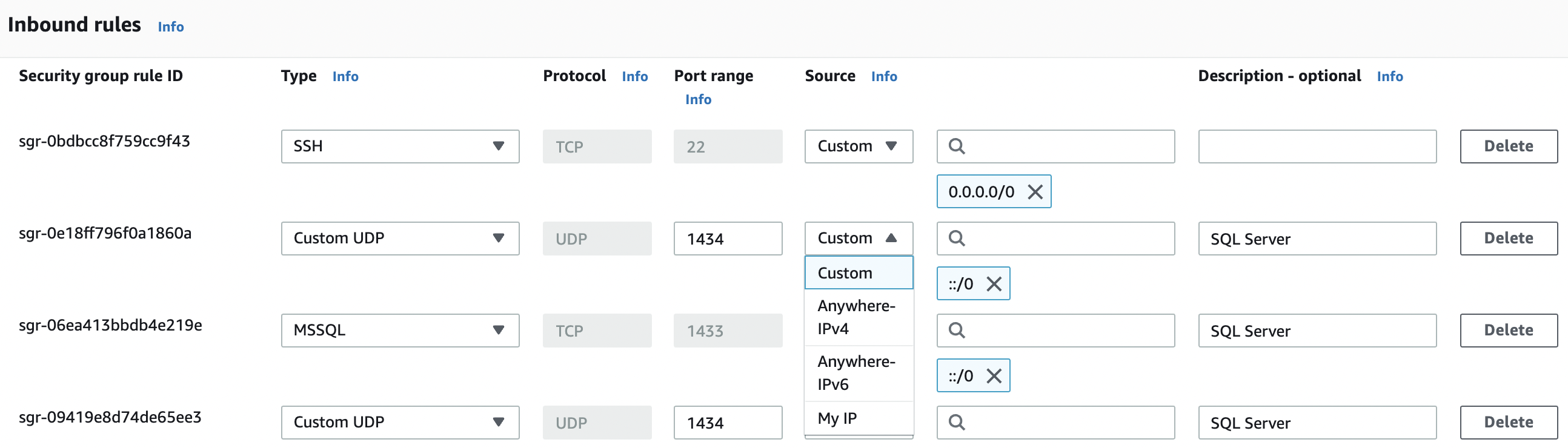This screenshot has width=1568, height=448.
Task: Open Custom source dropdown for SSH rule
Action: (x=859, y=147)
